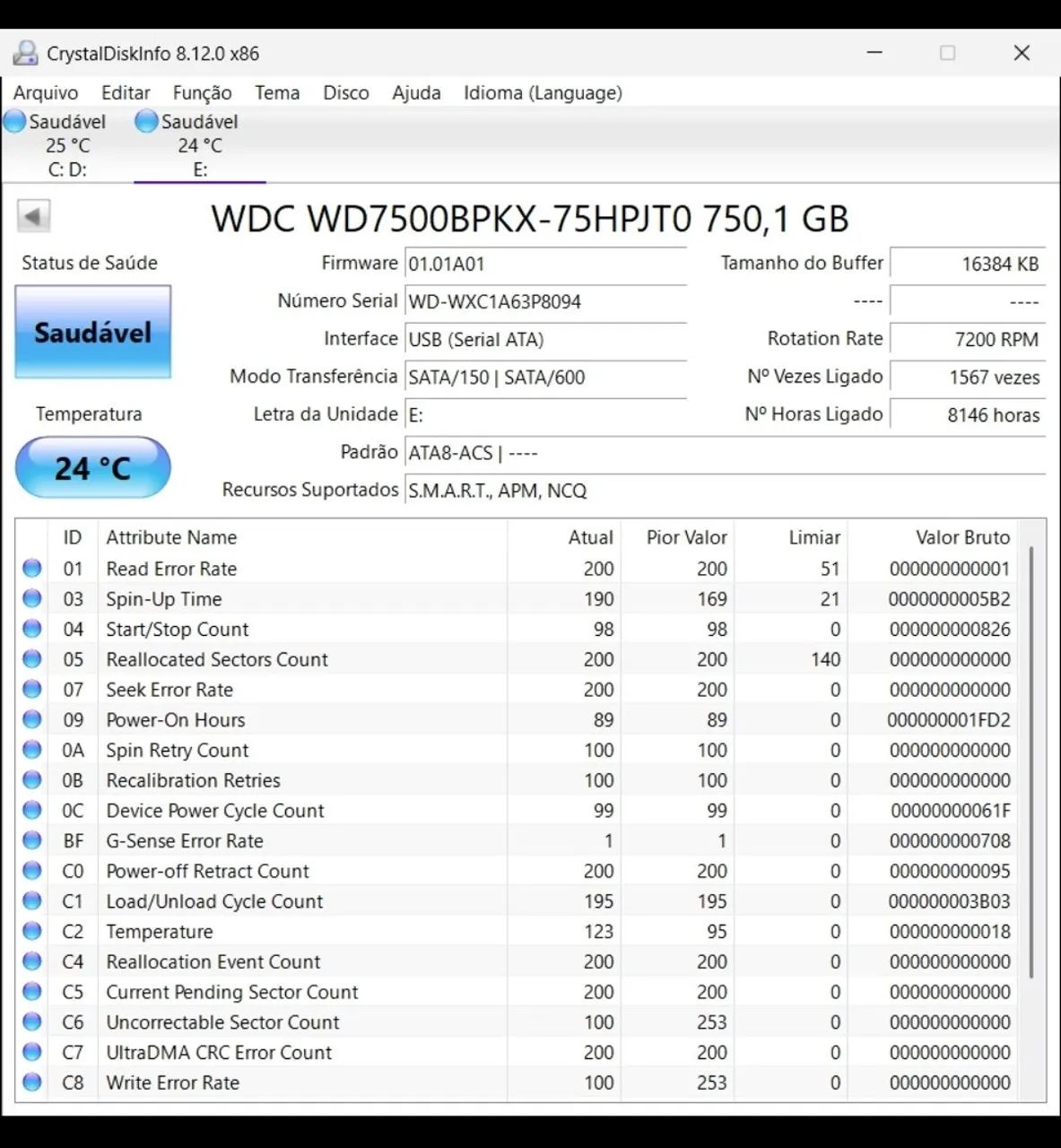Click raw value 000000003B03 of Load/Unload Cycle Count
1061x1148 pixels.
949,900
